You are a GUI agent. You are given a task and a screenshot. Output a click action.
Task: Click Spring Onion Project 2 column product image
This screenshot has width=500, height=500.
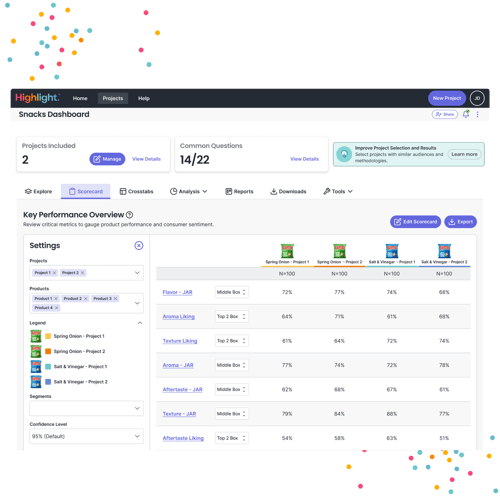339,251
